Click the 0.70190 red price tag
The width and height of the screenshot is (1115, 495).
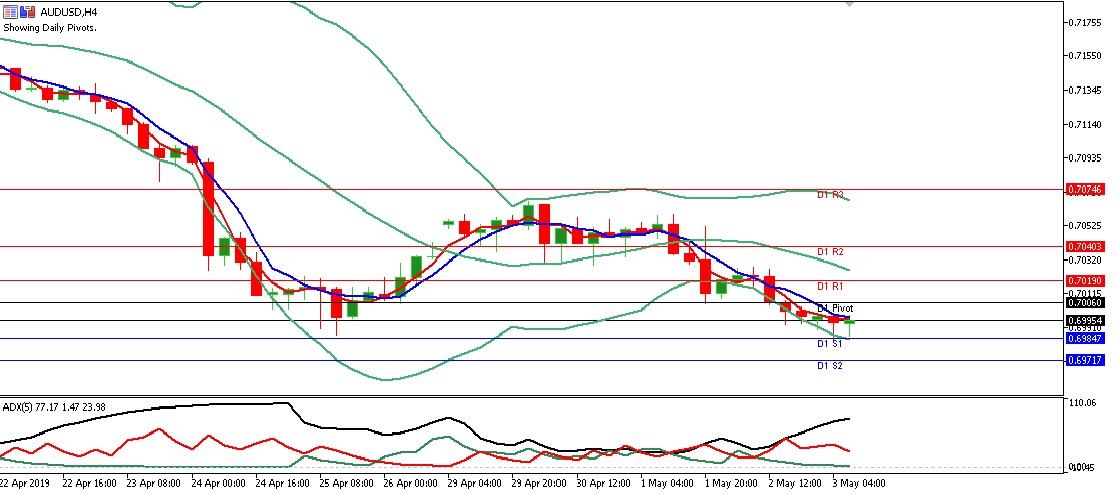click(1085, 281)
